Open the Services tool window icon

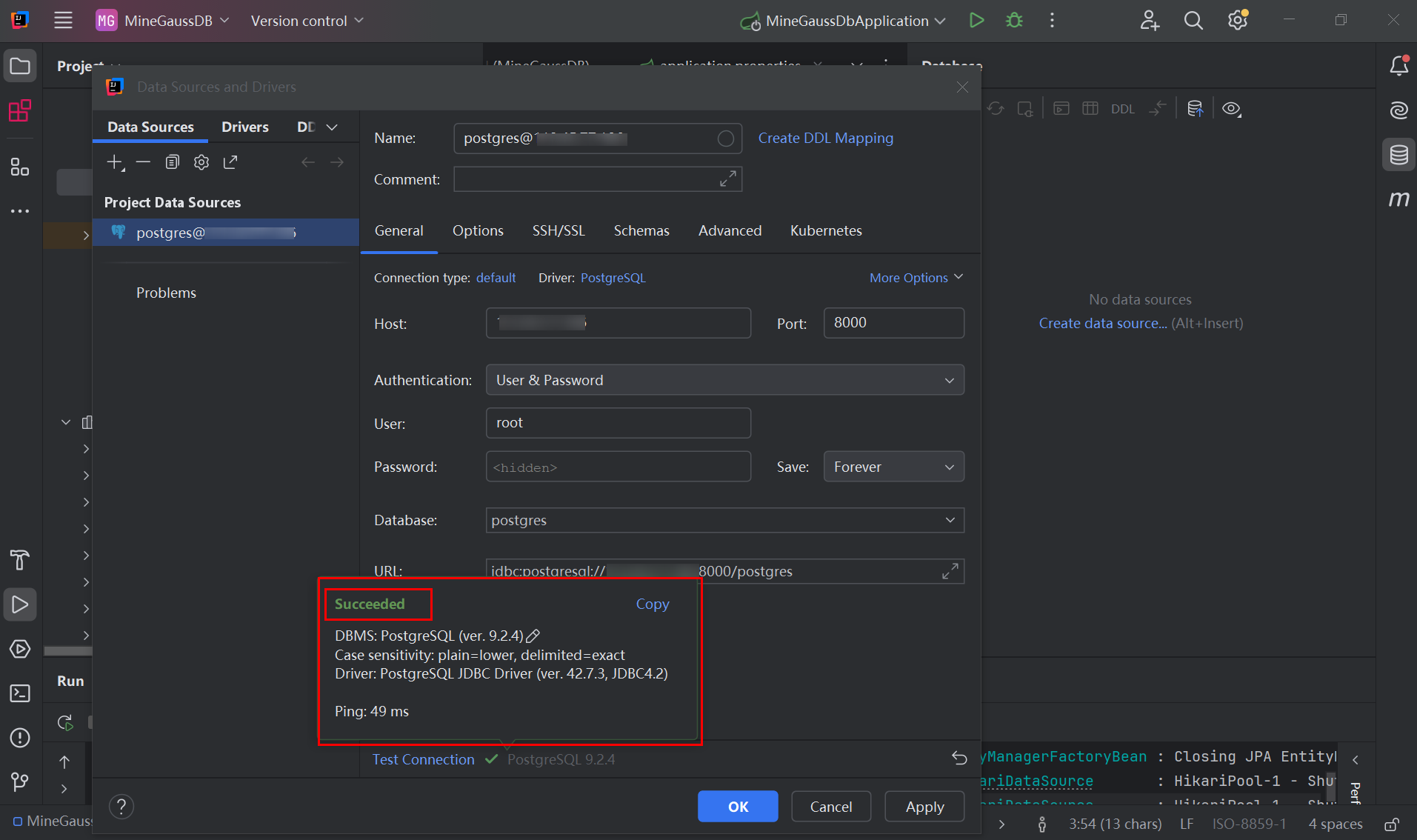20,649
